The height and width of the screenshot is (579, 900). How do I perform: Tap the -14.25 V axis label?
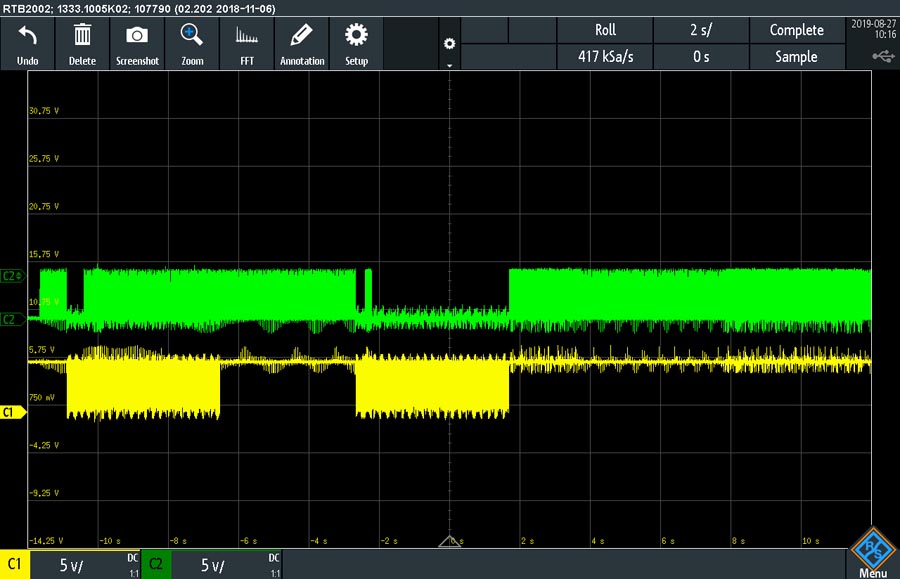46,541
